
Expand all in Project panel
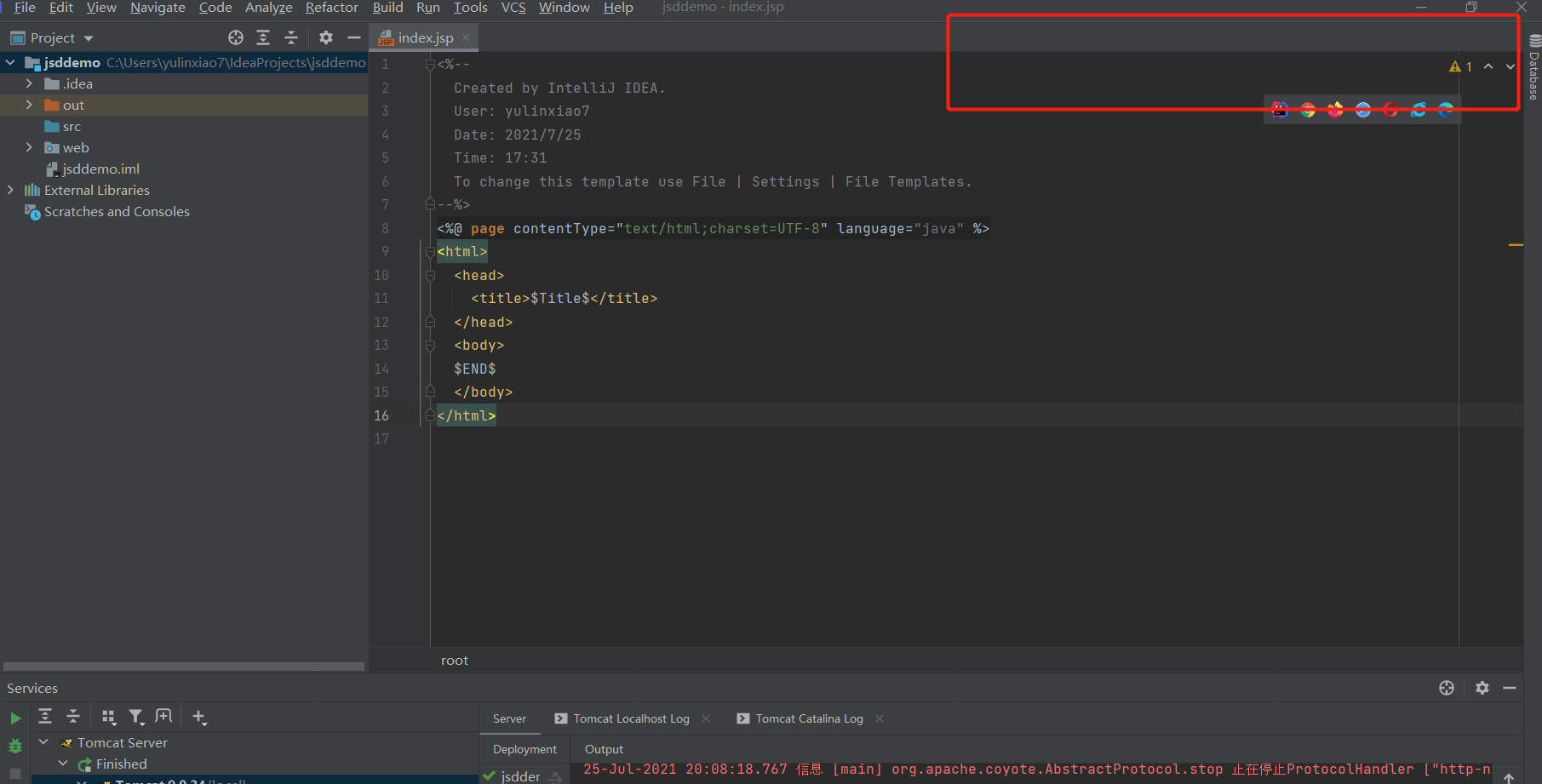coord(263,37)
